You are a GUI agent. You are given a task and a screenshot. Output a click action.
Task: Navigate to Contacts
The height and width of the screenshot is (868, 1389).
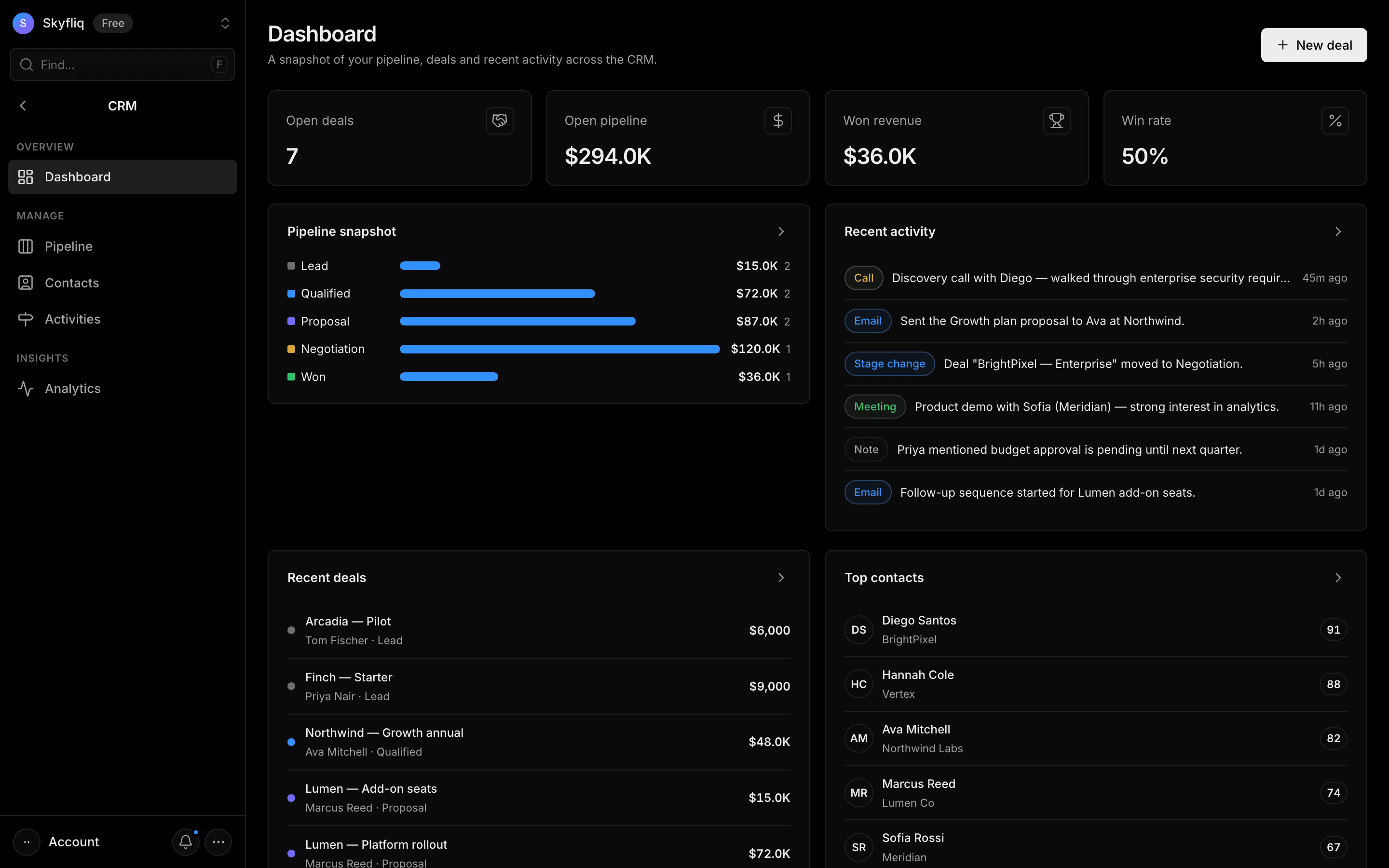122,283
